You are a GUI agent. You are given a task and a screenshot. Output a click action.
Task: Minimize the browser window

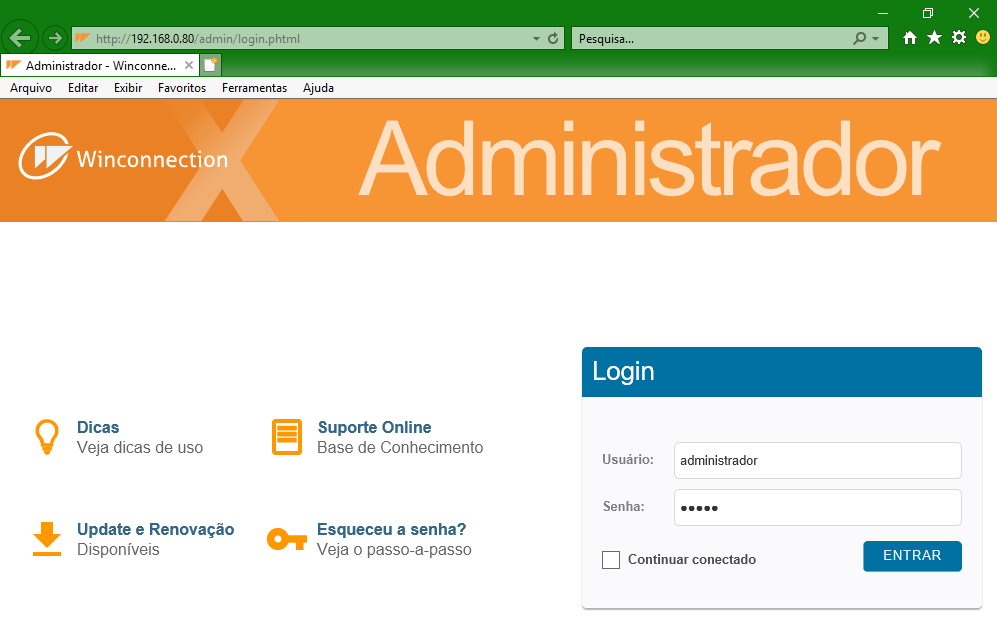pos(883,13)
